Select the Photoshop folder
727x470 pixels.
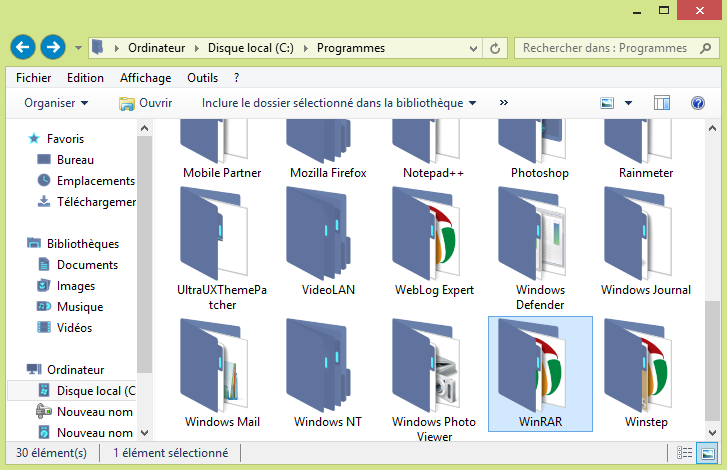click(x=540, y=150)
